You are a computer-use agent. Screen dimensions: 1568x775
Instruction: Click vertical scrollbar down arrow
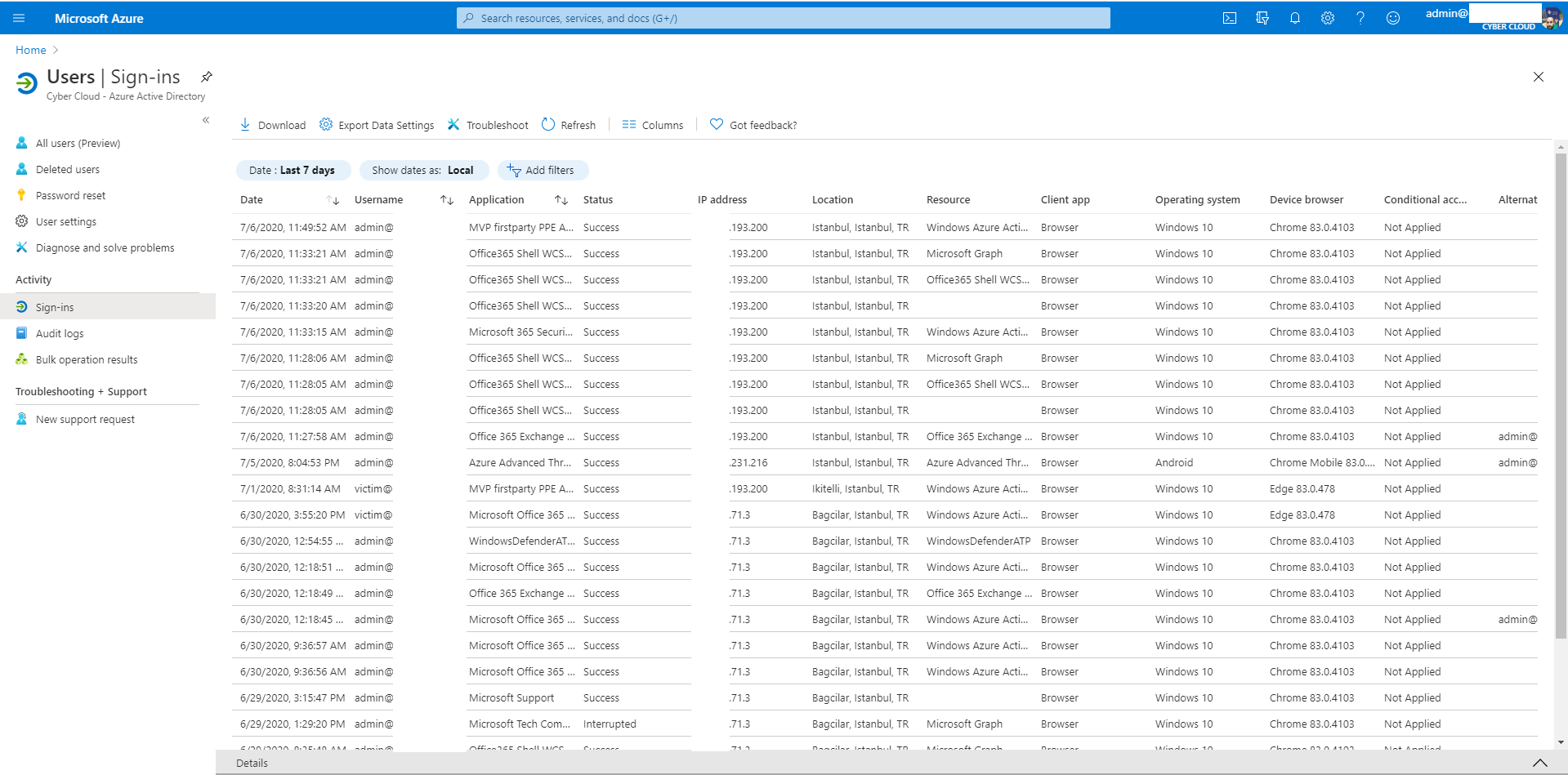tap(1561, 742)
